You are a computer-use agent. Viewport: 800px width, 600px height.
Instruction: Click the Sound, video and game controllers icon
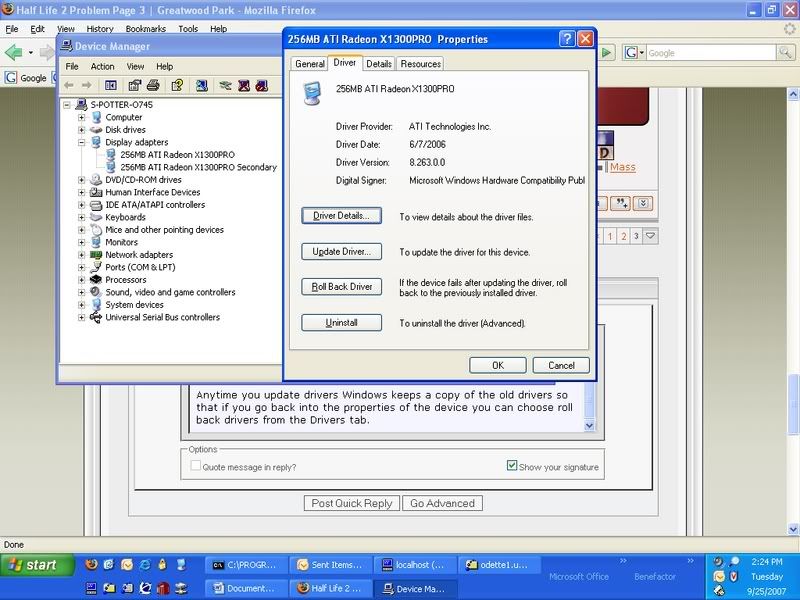[96, 292]
